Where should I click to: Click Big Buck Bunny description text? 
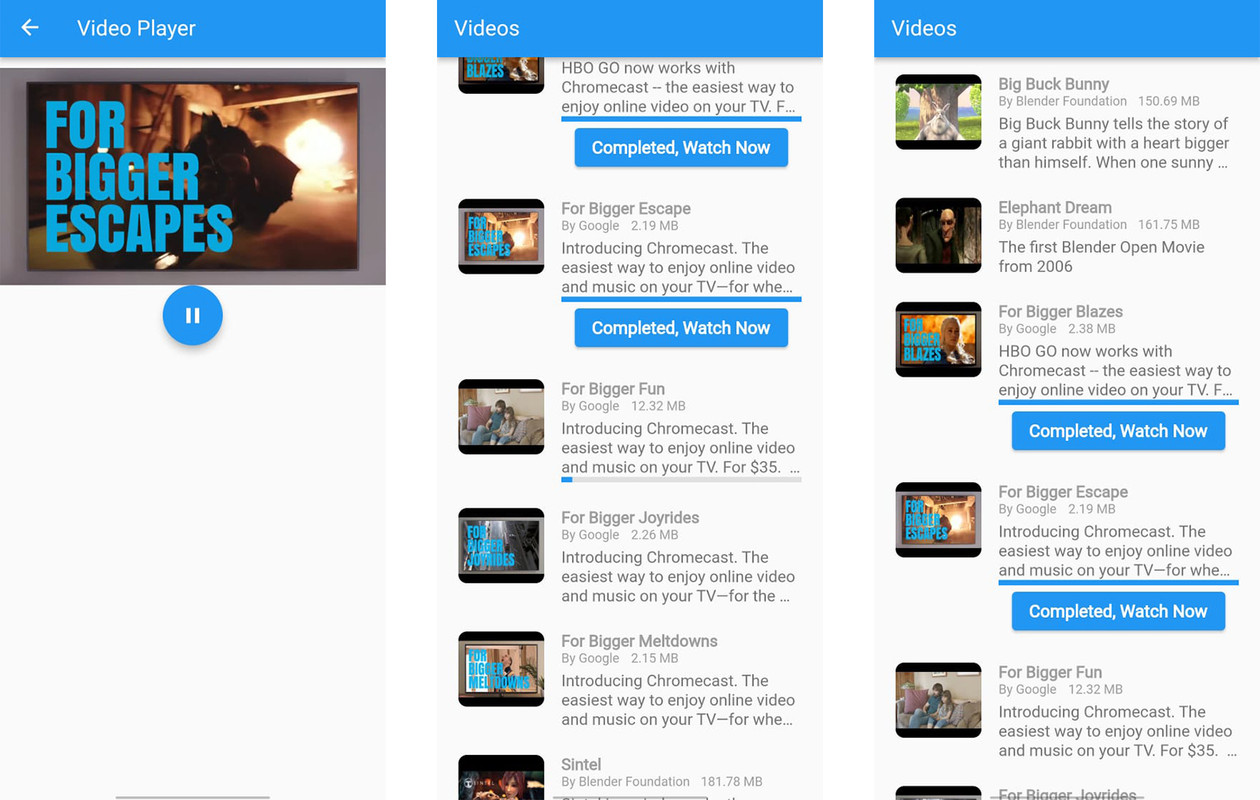[1113, 143]
